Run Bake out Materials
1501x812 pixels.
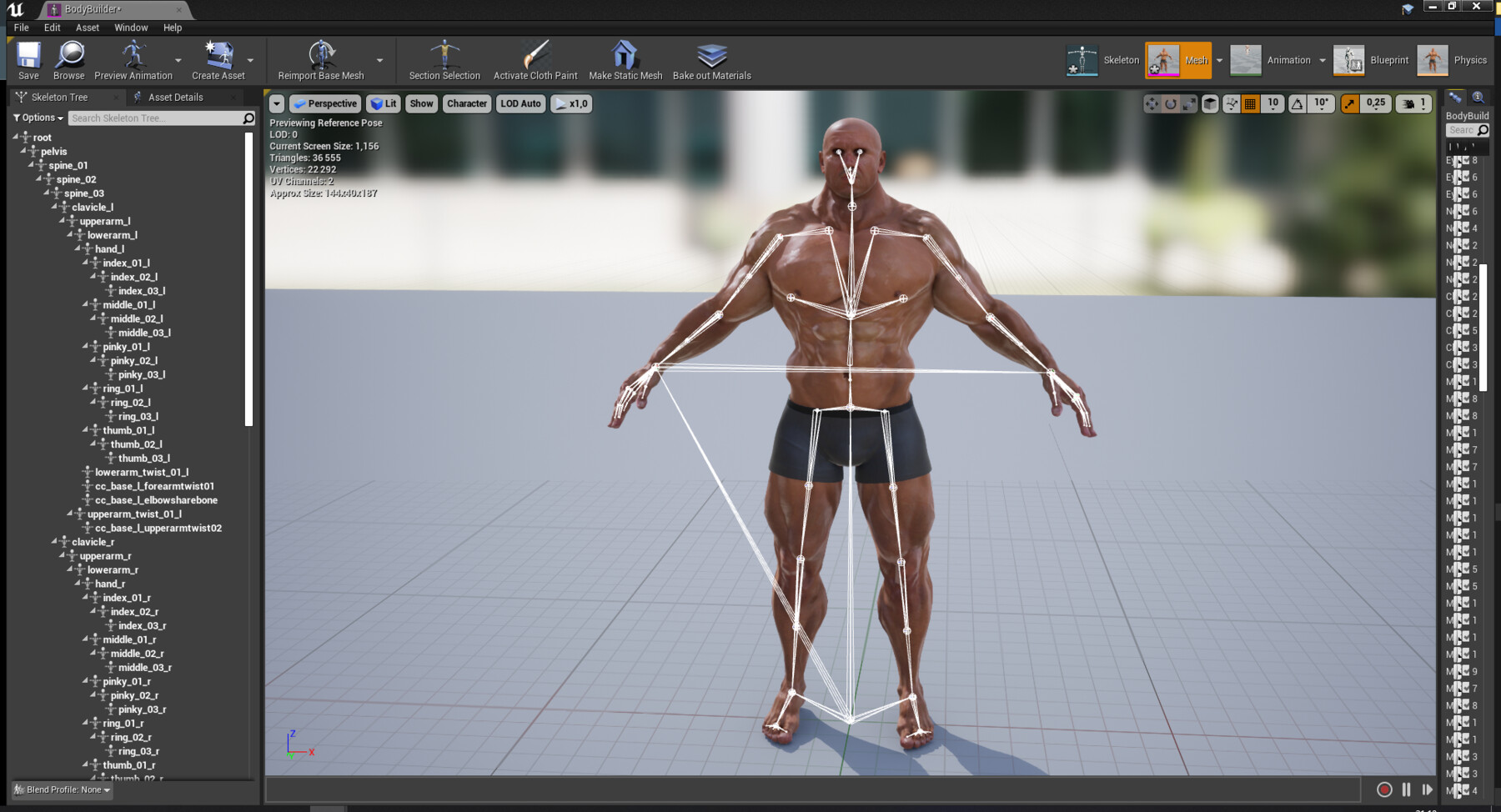(x=710, y=58)
